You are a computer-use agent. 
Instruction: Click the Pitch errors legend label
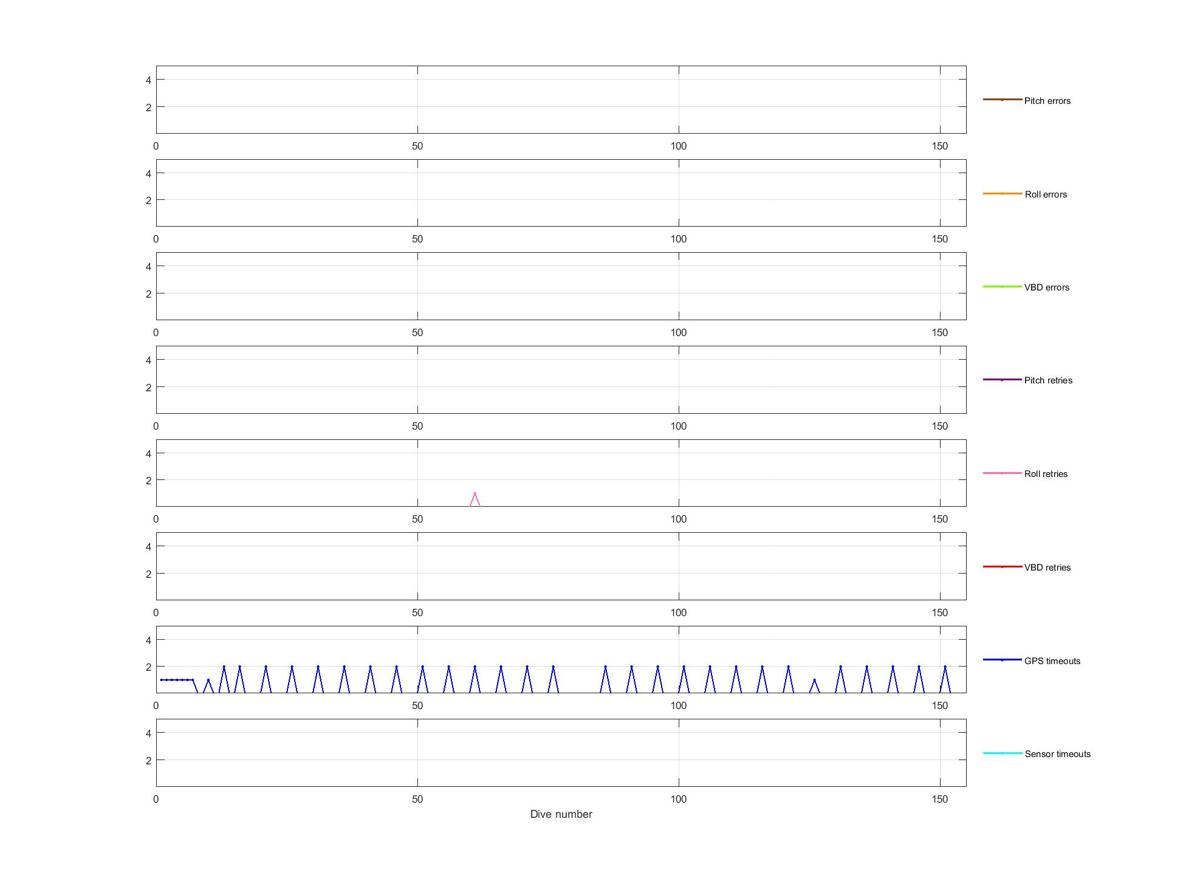click(x=1047, y=101)
